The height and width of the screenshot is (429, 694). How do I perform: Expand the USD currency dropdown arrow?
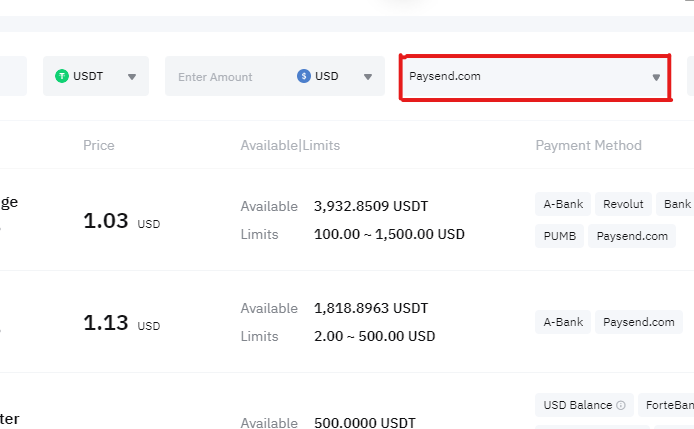pyautogui.click(x=367, y=77)
